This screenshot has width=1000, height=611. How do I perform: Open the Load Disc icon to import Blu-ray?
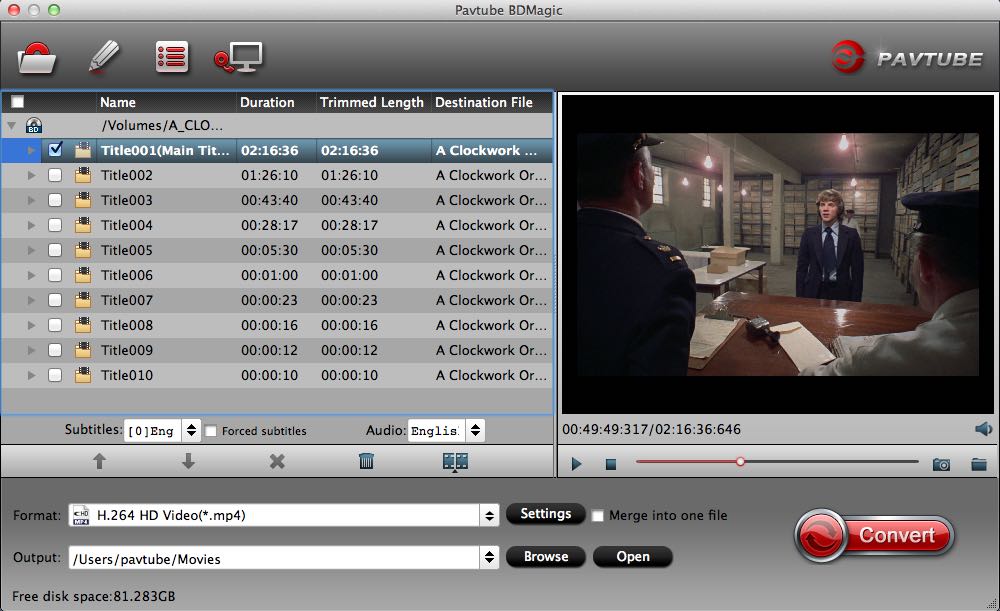tap(36, 57)
